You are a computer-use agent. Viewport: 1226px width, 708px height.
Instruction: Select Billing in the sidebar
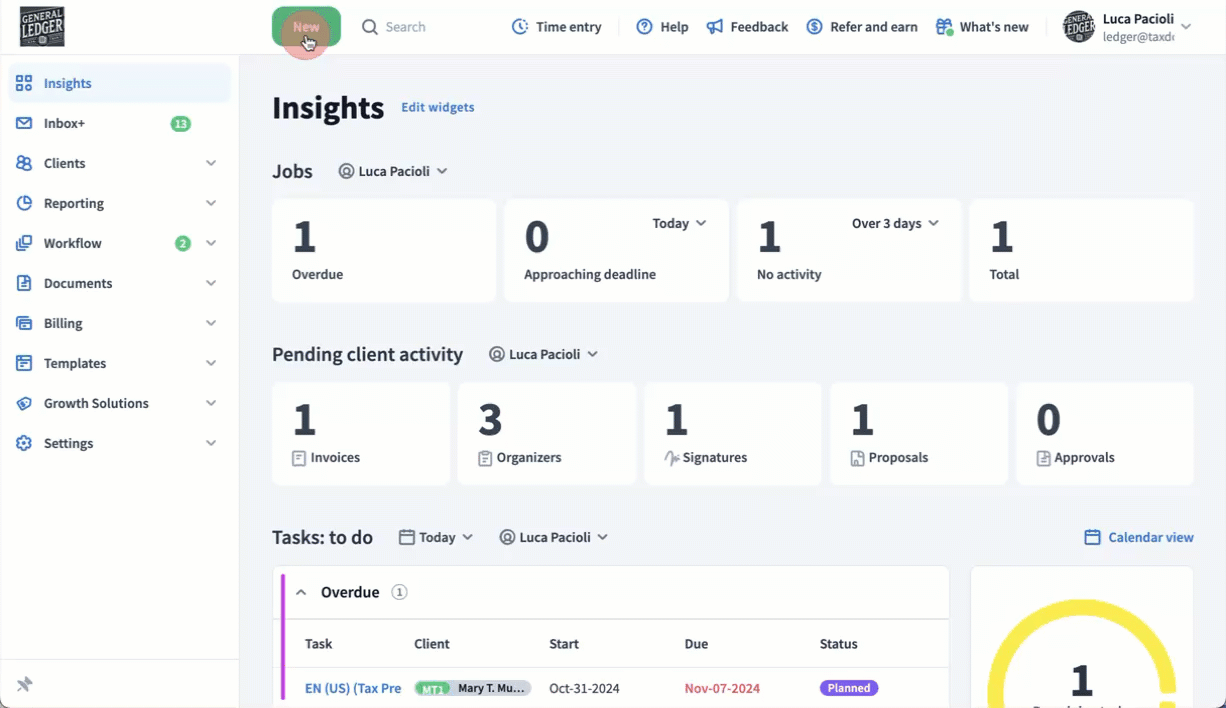pos(63,323)
